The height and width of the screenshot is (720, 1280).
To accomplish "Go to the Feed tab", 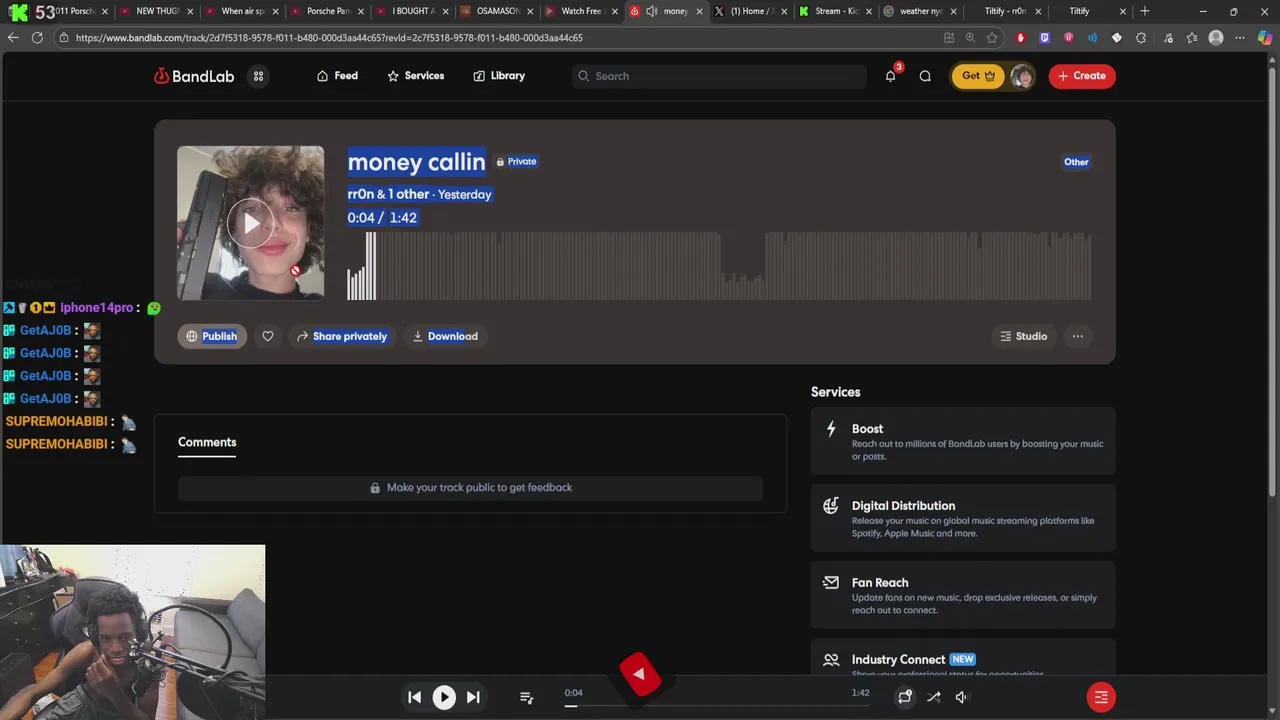I will [x=337, y=76].
